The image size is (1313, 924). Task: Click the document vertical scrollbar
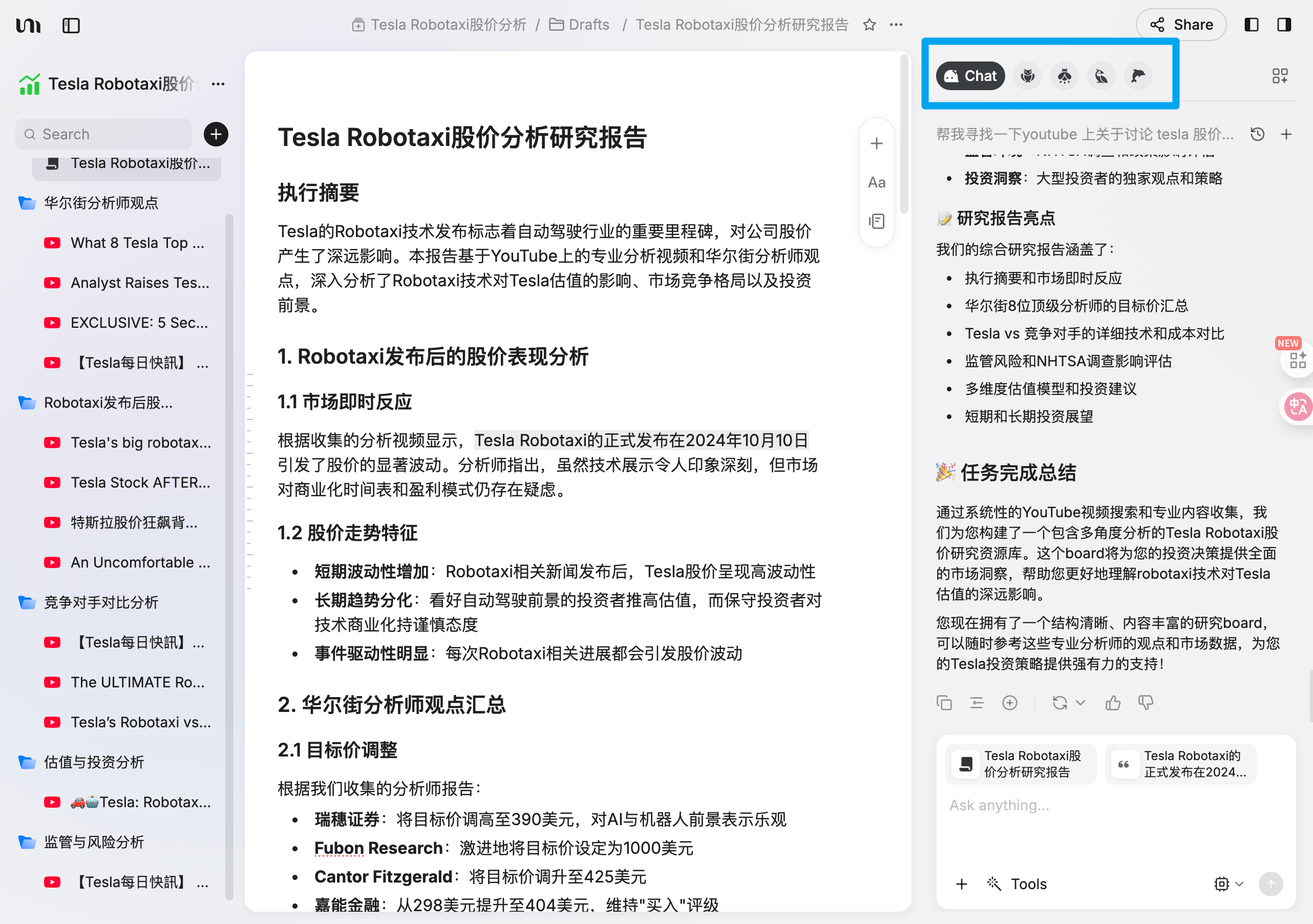point(904,135)
